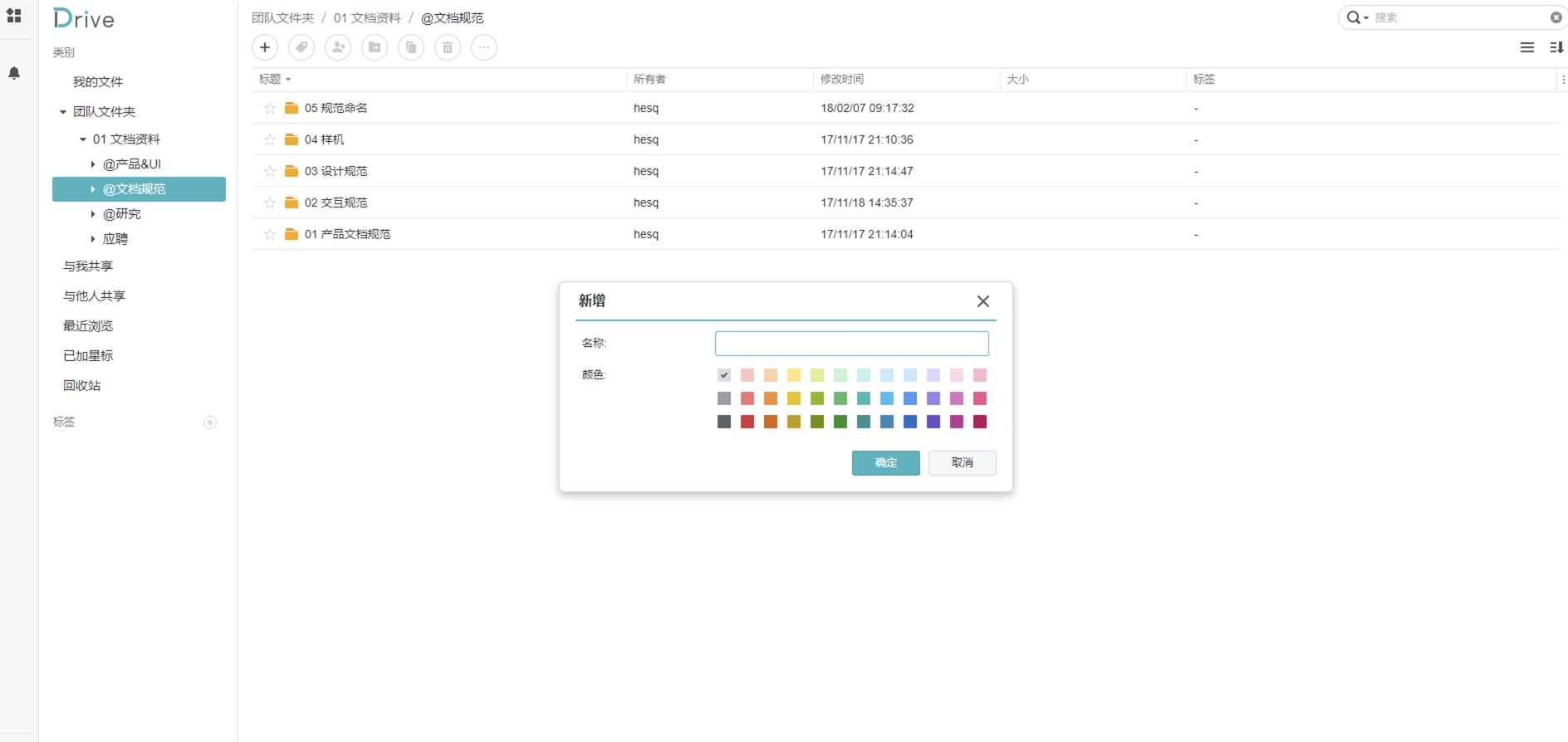Go to 团队文件夹 breadcrumb

[283, 17]
